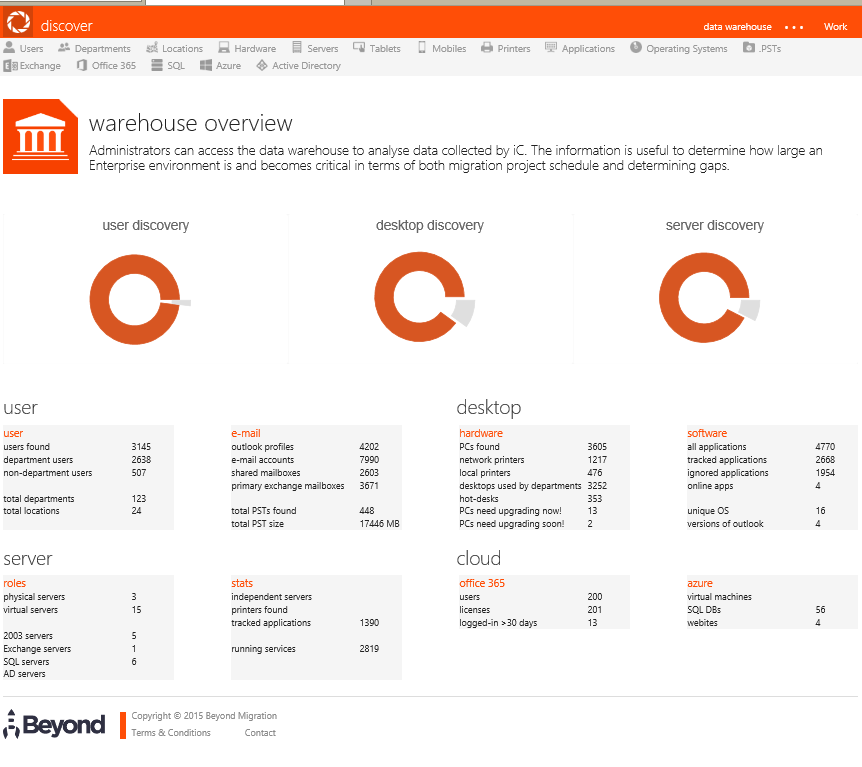The width and height of the screenshot is (862, 767).
Task: Open the orange stats section heading
Action: tap(242, 583)
